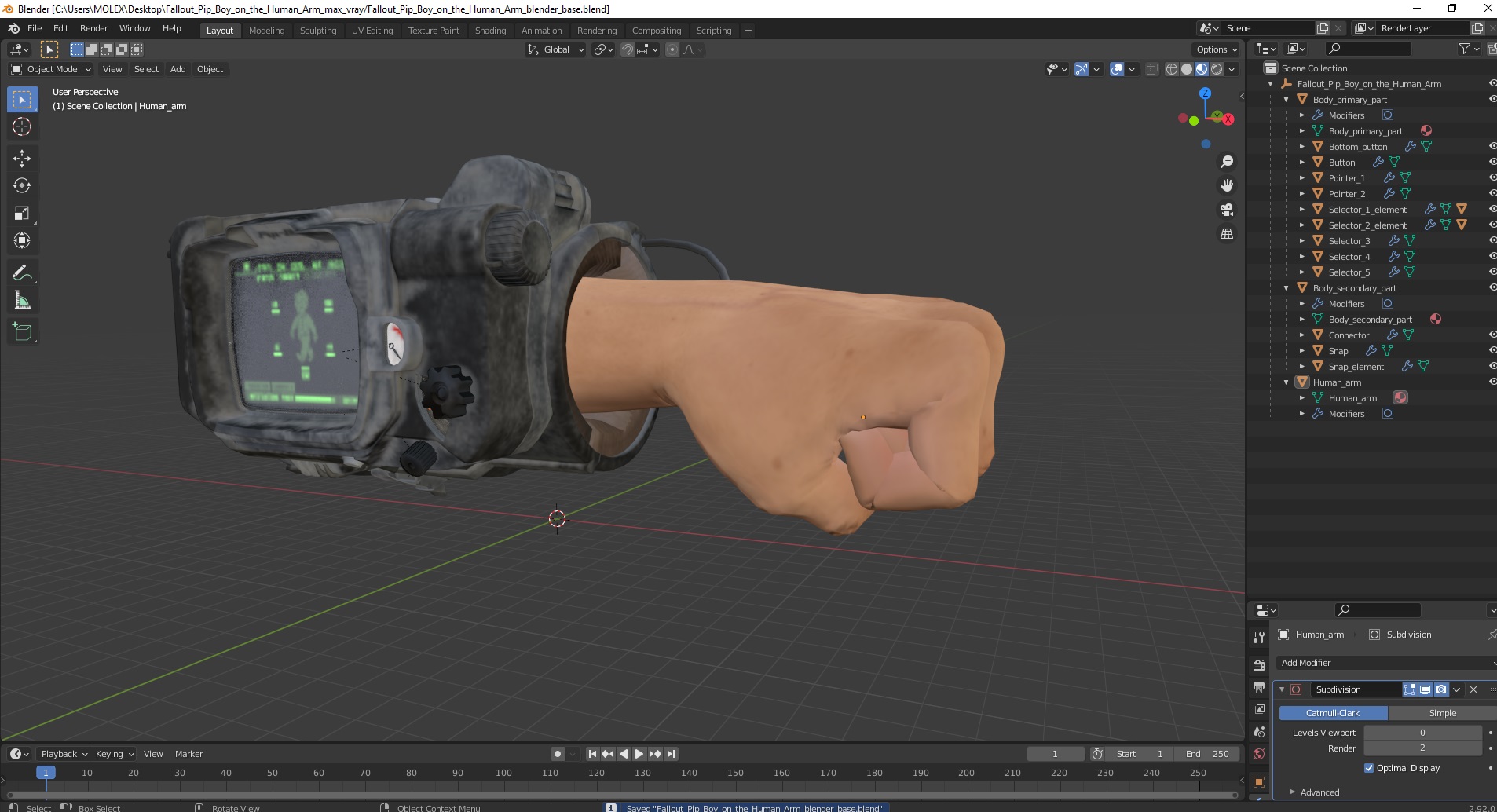The image size is (1497, 812).
Task: Select the Annotate tool
Action: point(22,272)
